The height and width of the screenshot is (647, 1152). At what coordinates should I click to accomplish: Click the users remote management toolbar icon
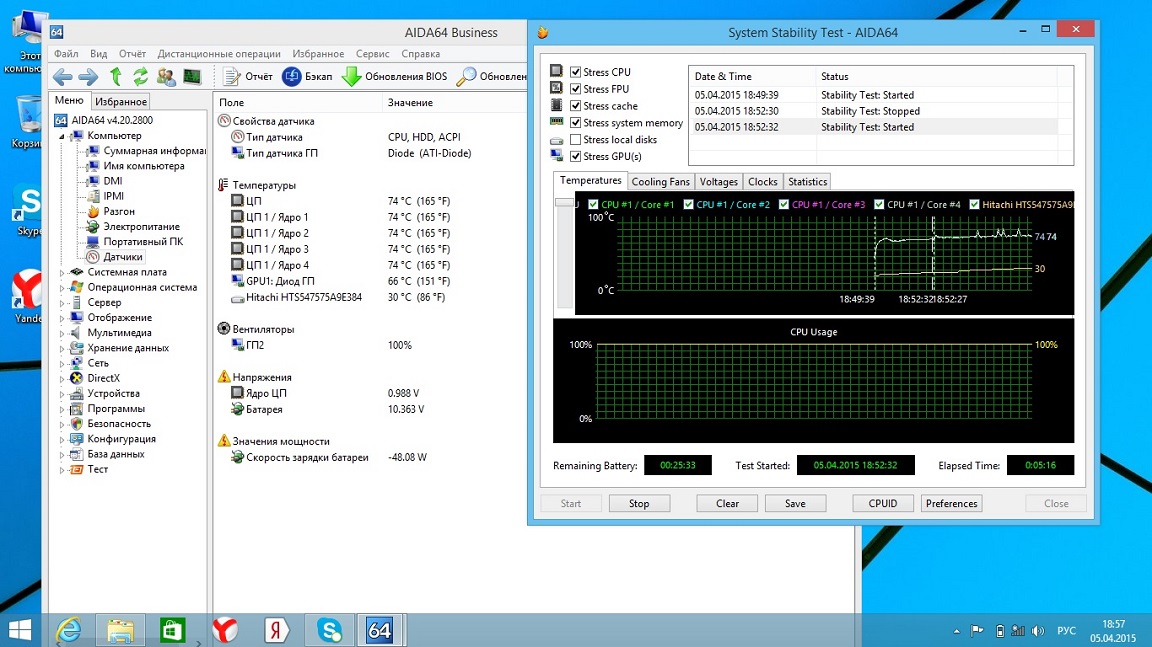[166, 77]
